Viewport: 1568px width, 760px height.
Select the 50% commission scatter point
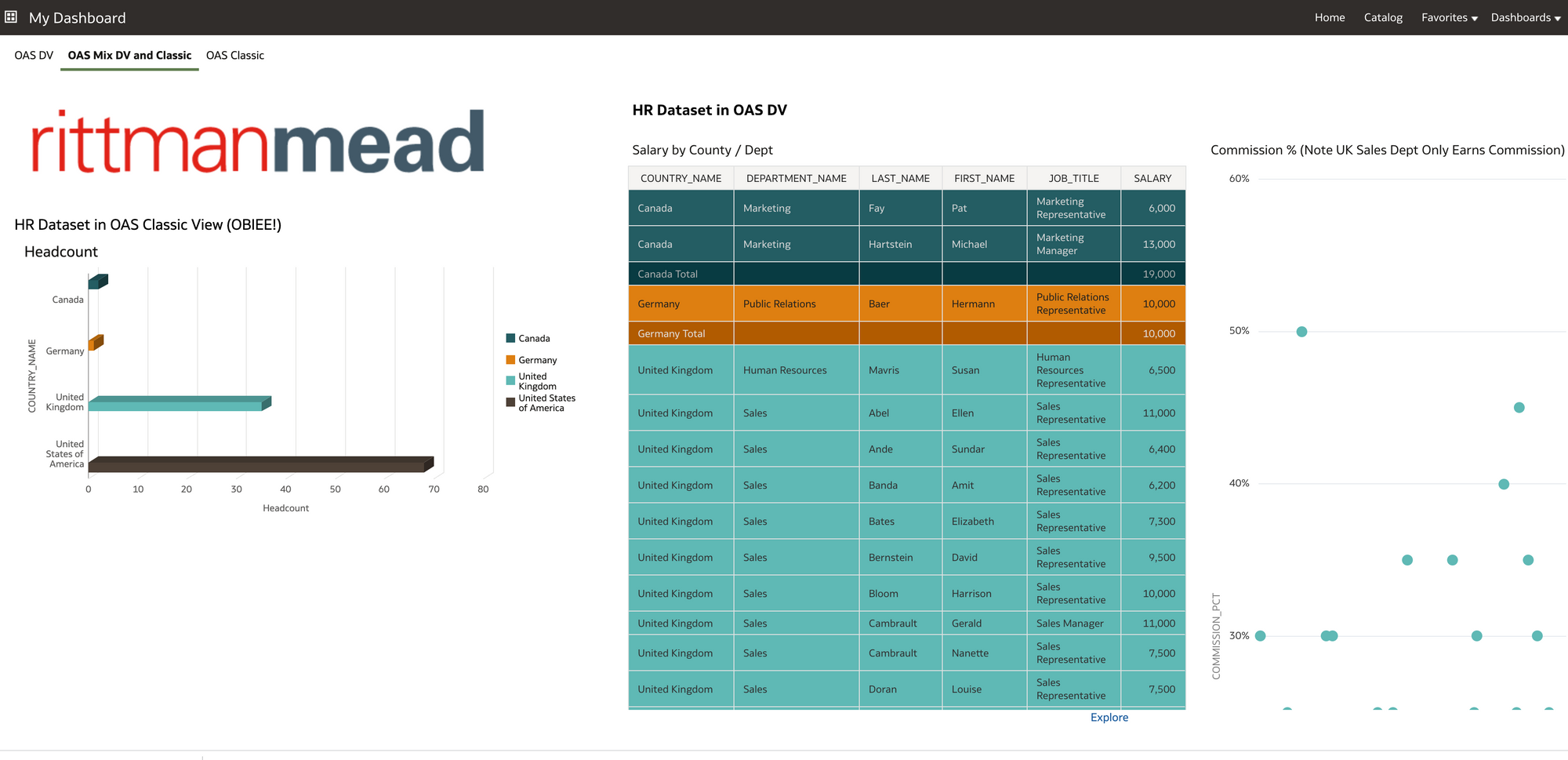pos(1301,332)
